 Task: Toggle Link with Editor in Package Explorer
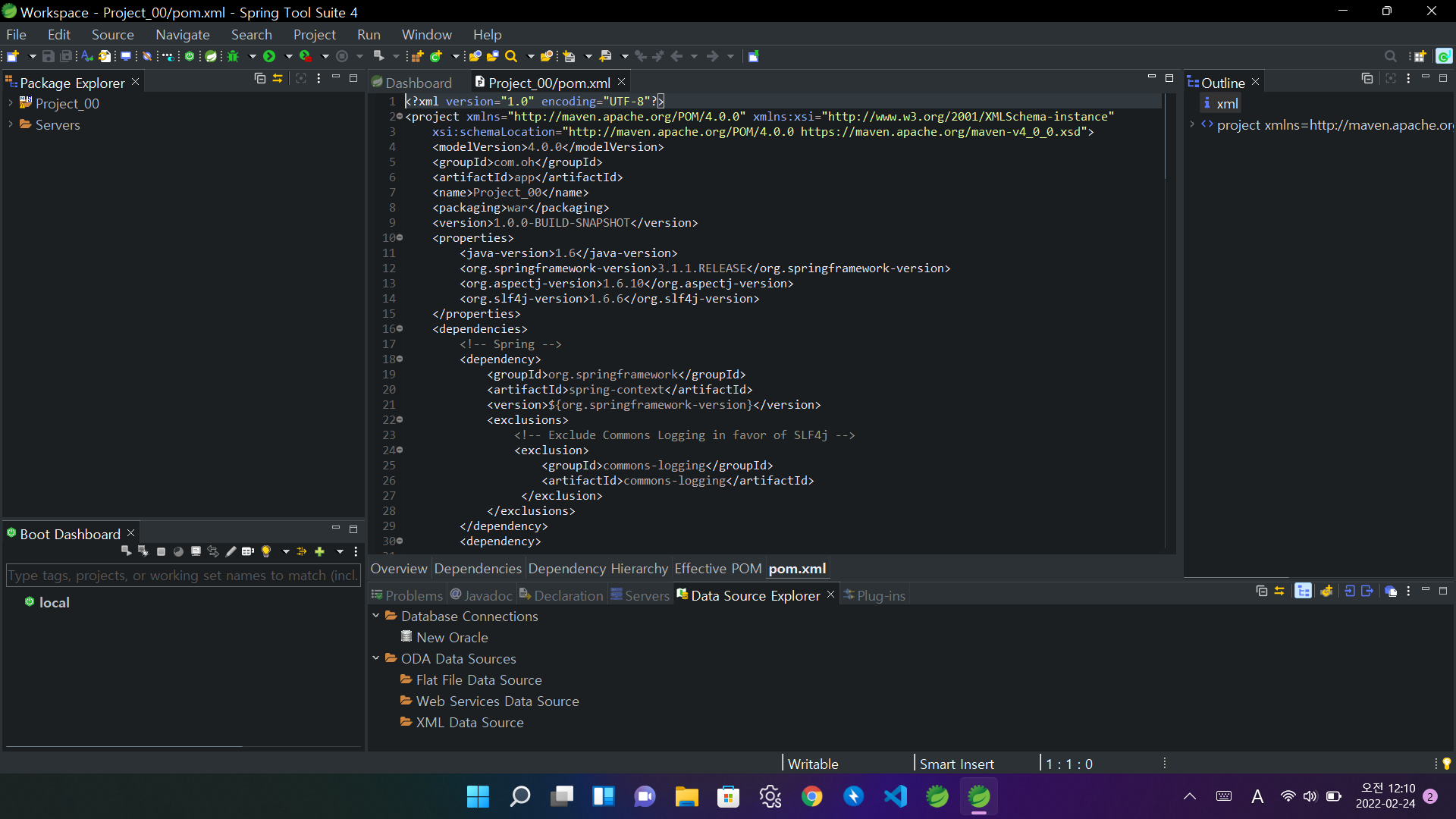pos(278,78)
